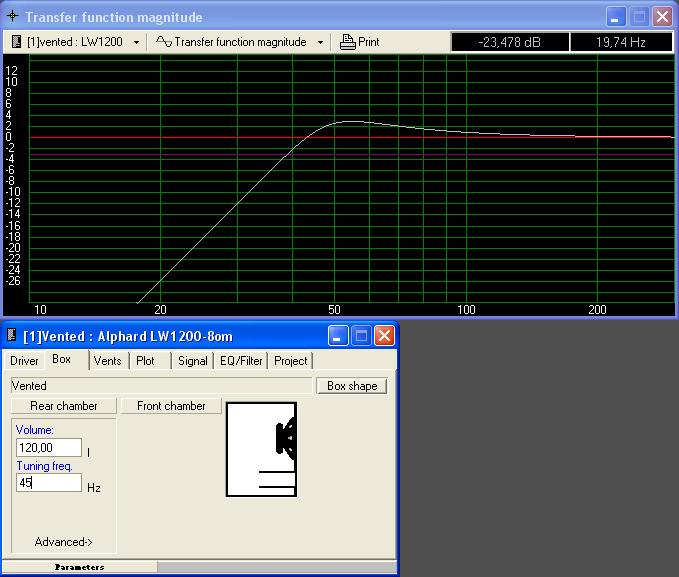Click the printer icon next to Print

click(x=347, y=42)
